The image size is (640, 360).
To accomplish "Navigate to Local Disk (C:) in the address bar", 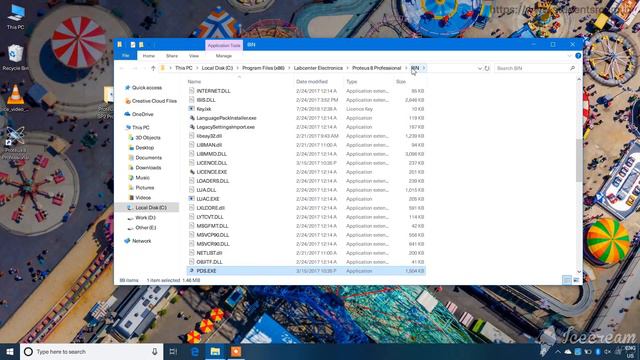I will pos(217,68).
